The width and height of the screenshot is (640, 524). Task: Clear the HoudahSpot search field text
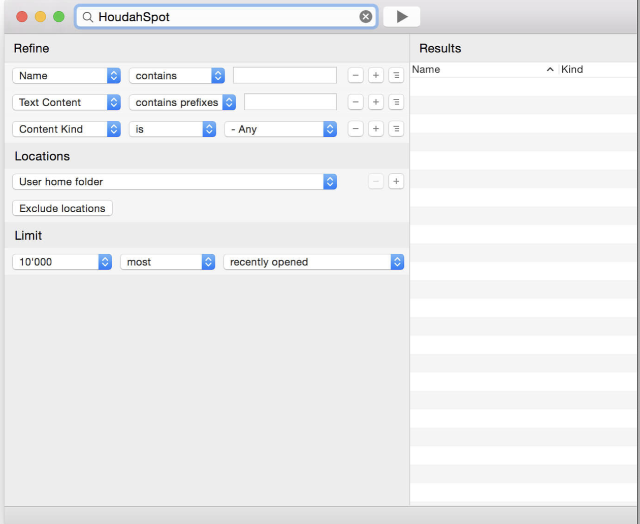365,17
